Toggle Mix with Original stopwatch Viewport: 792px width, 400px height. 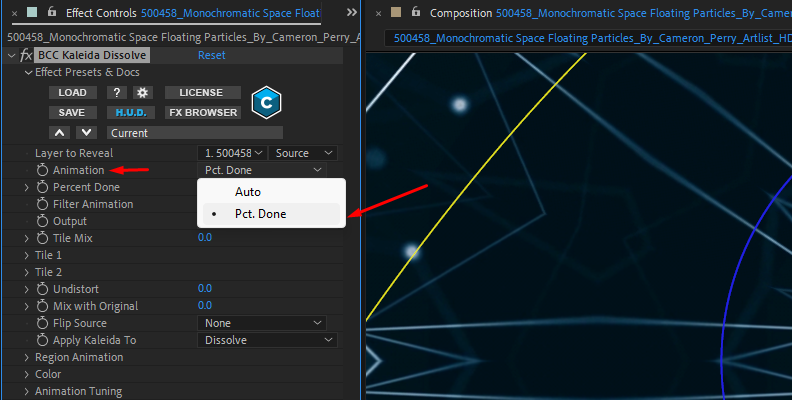click(42, 306)
